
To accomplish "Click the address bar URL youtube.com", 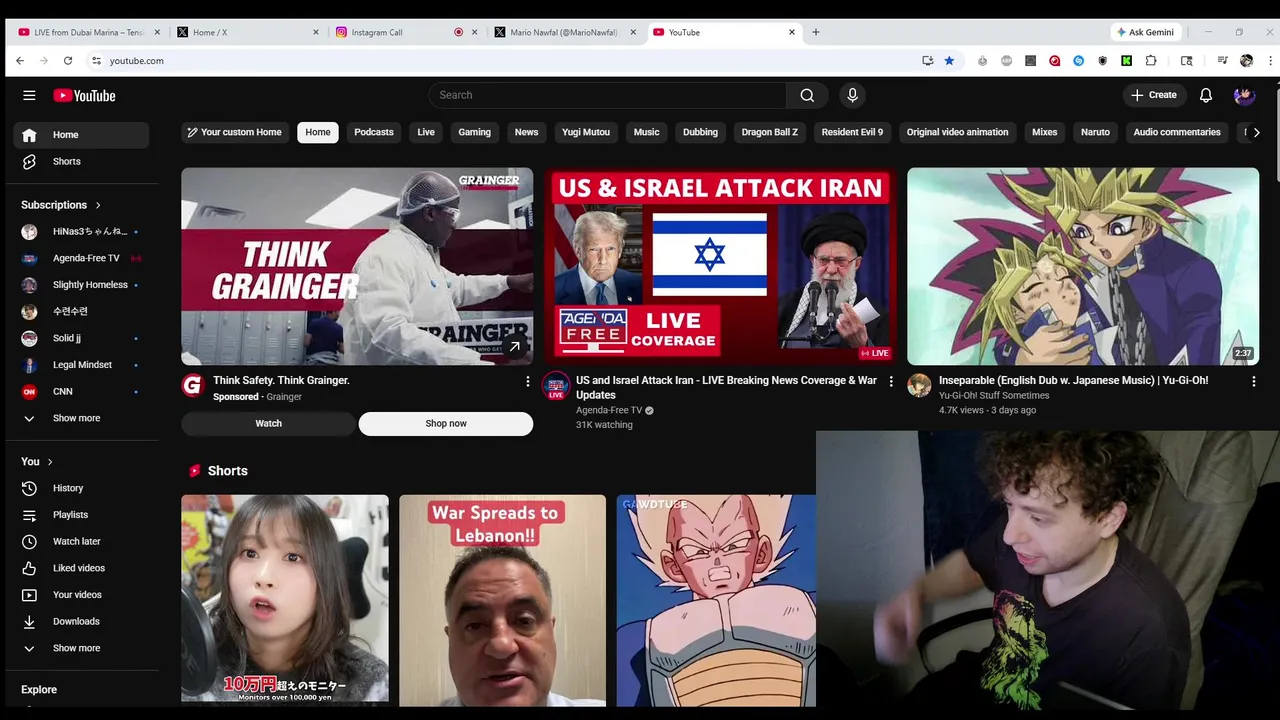I will coord(137,61).
